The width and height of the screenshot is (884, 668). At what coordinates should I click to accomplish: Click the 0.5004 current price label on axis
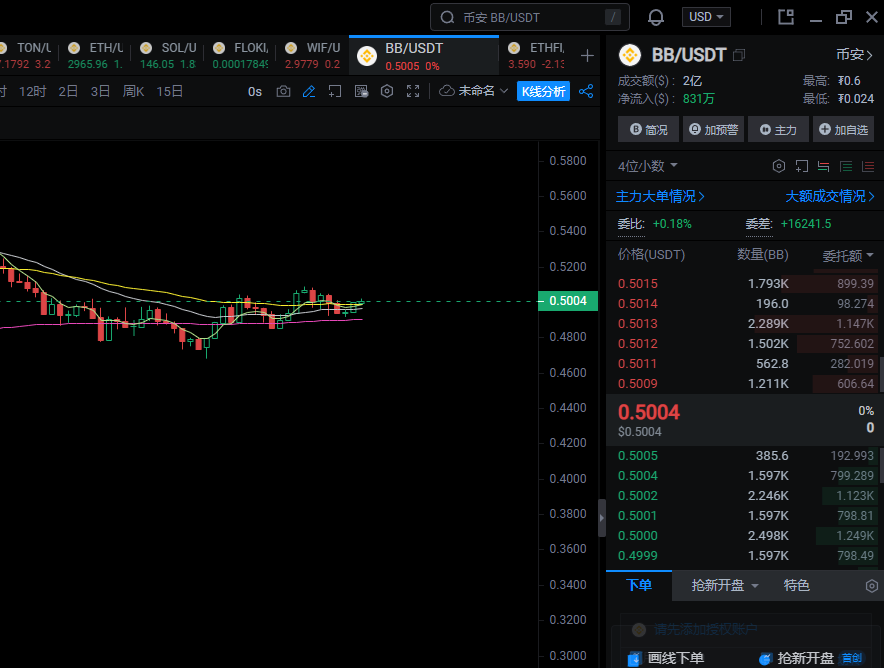coord(568,301)
